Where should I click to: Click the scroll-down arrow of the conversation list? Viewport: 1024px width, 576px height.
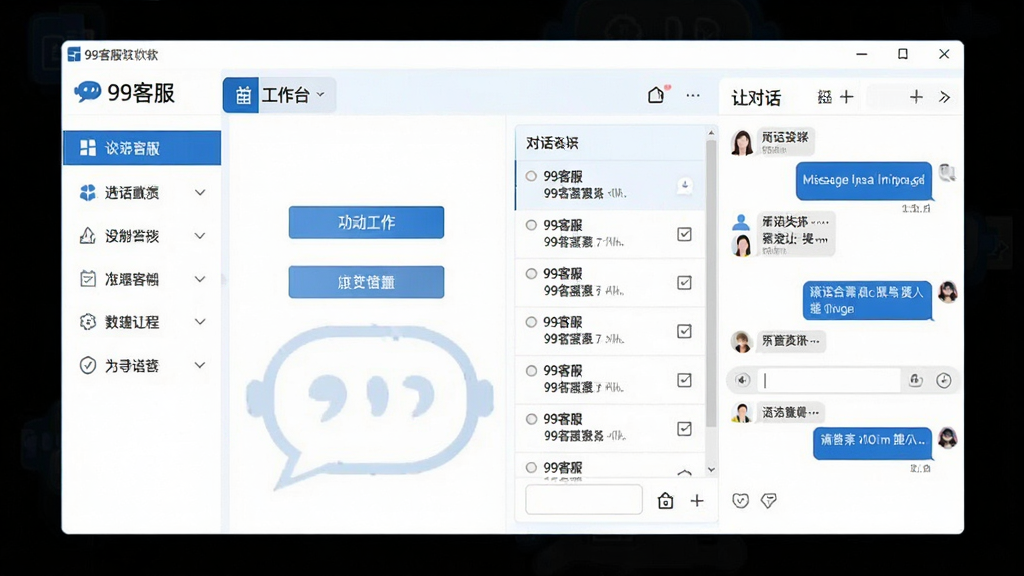pyautogui.click(x=711, y=470)
